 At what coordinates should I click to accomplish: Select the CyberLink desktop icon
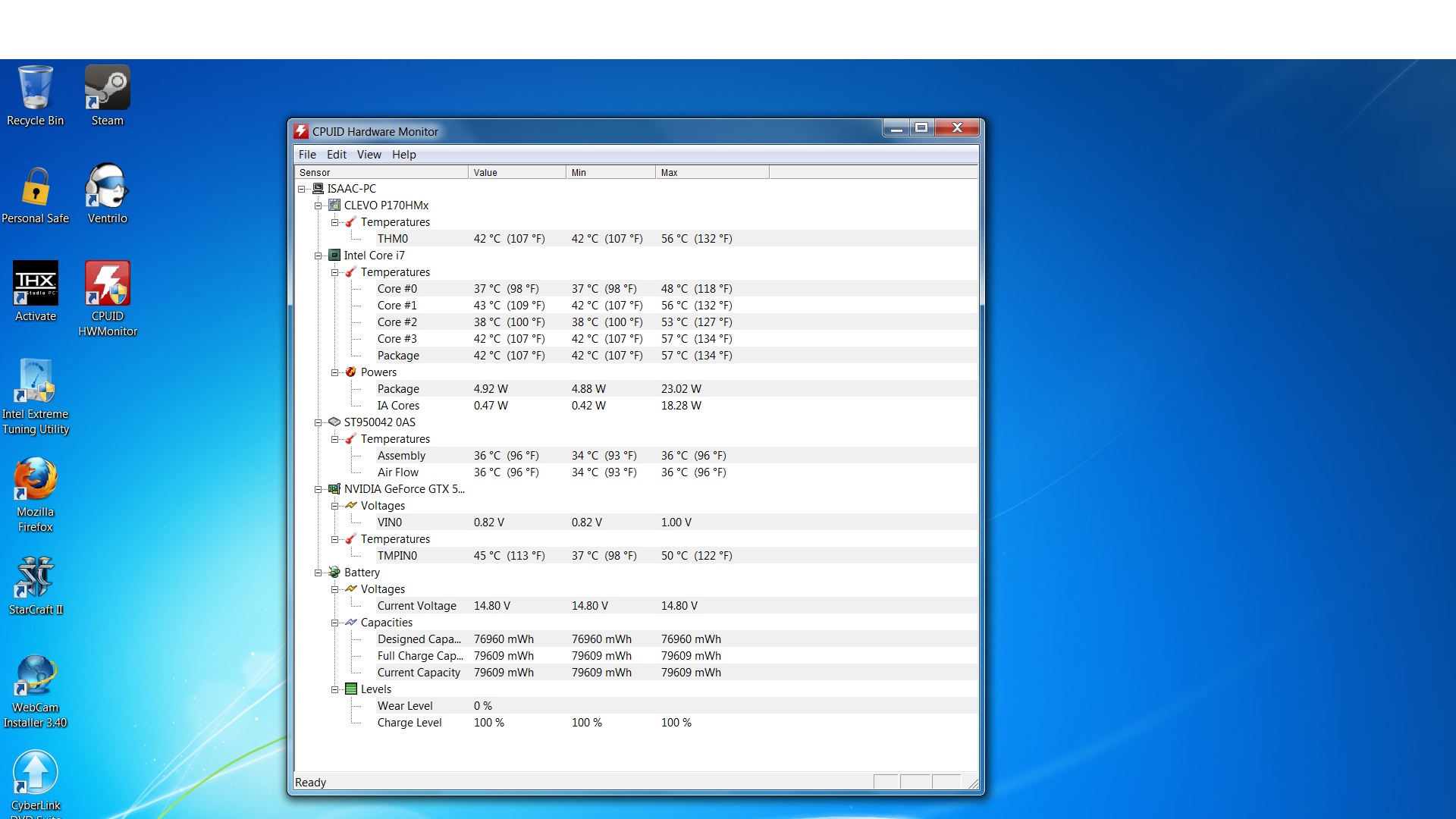[x=35, y=784]
